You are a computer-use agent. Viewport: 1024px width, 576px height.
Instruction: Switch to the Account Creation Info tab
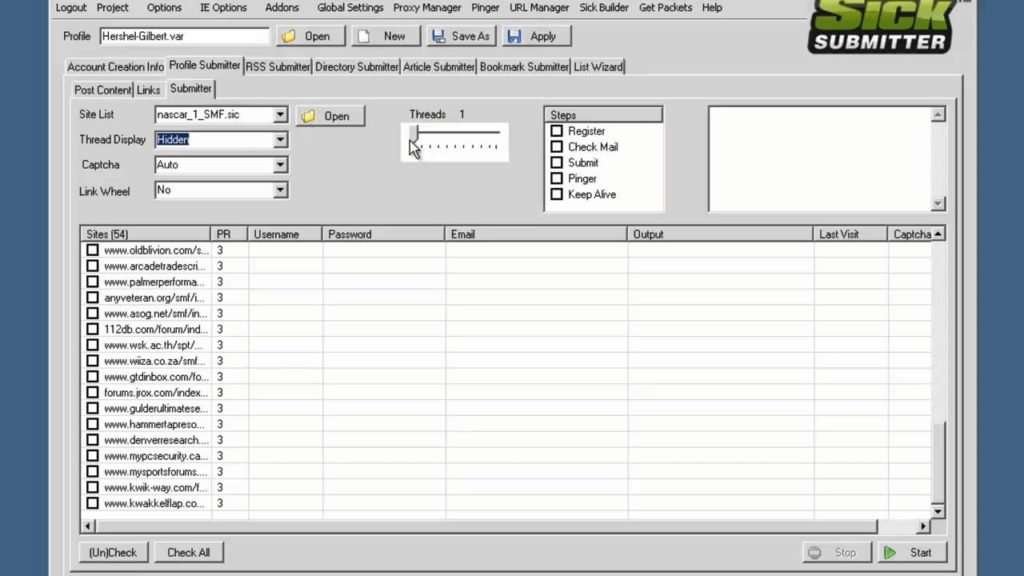116,67
